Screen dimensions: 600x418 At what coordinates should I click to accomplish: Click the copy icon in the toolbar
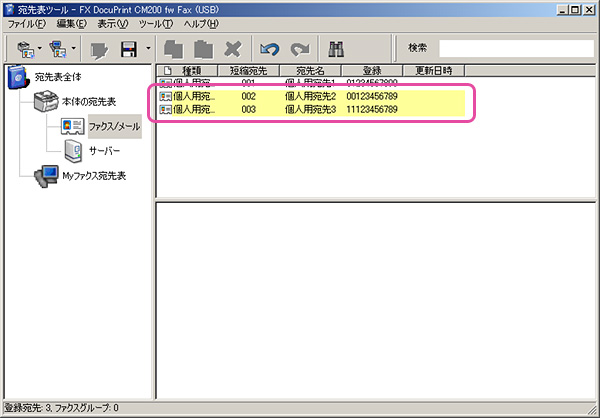[x=174, y=48]
